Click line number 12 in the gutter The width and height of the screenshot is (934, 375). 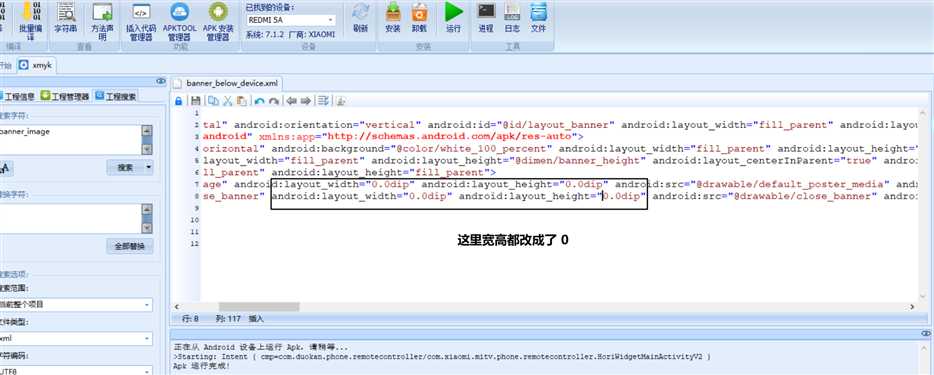[195, 243]
